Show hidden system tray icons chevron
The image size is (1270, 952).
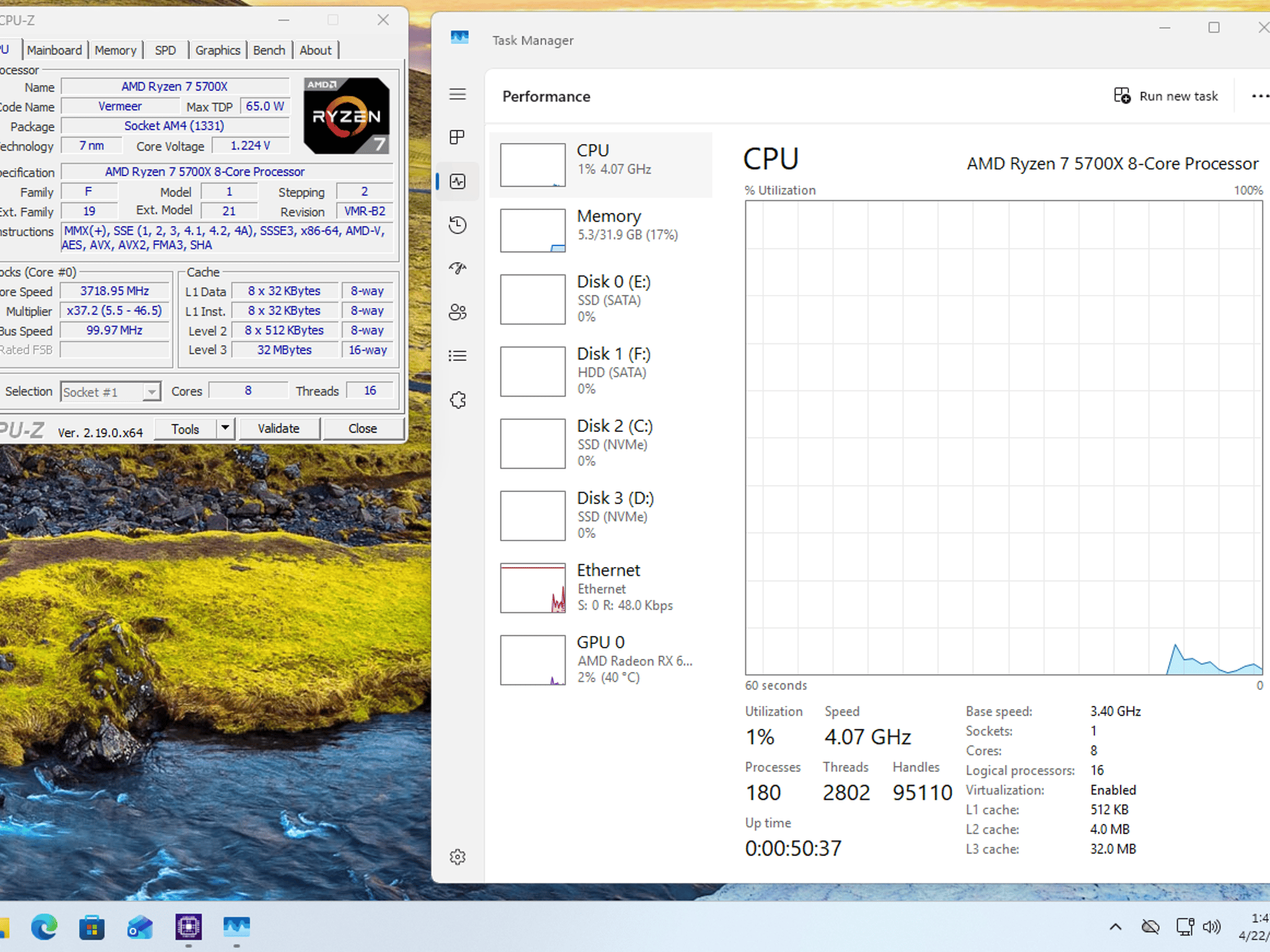1115,927
